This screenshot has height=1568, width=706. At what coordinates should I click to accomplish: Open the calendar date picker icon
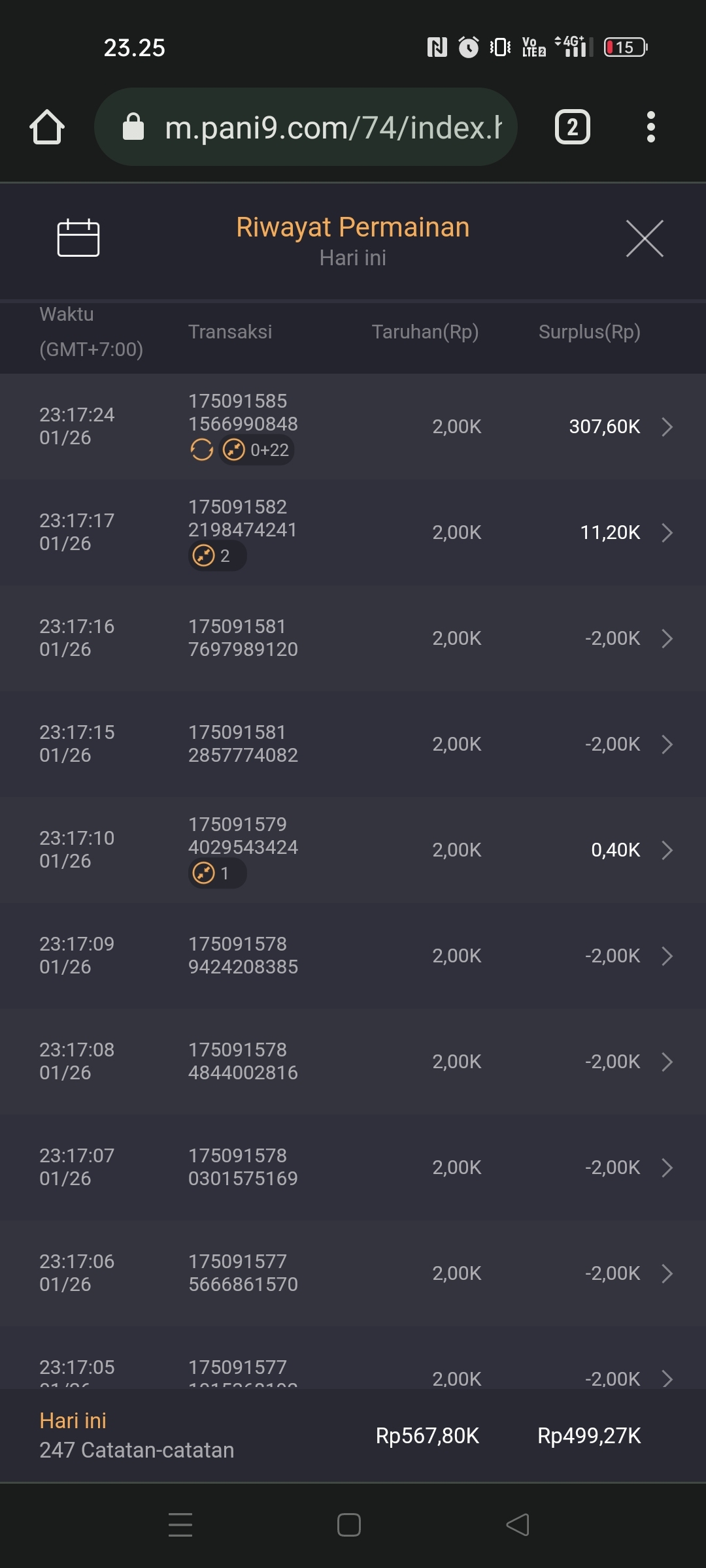(78, 238)
